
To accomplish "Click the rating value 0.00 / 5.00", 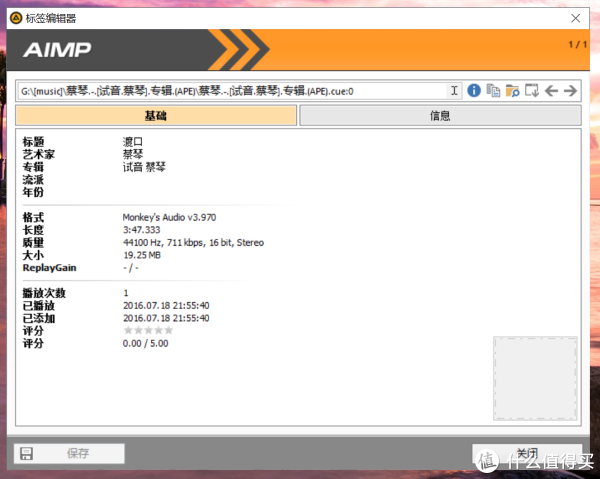I will click(145, 344).
